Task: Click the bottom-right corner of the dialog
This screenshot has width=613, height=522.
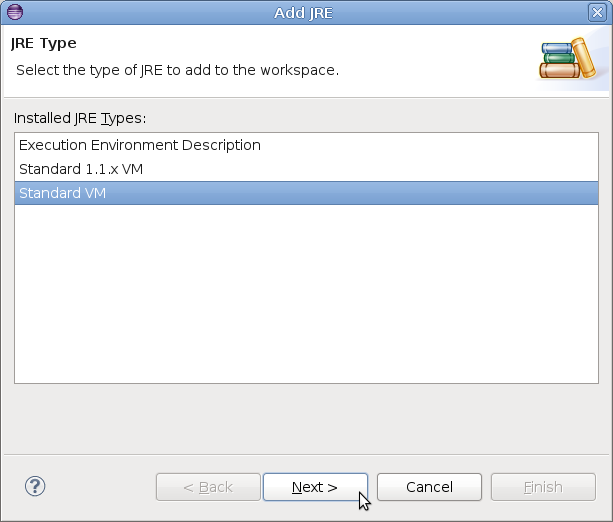Action: click(x=607, y=516)
